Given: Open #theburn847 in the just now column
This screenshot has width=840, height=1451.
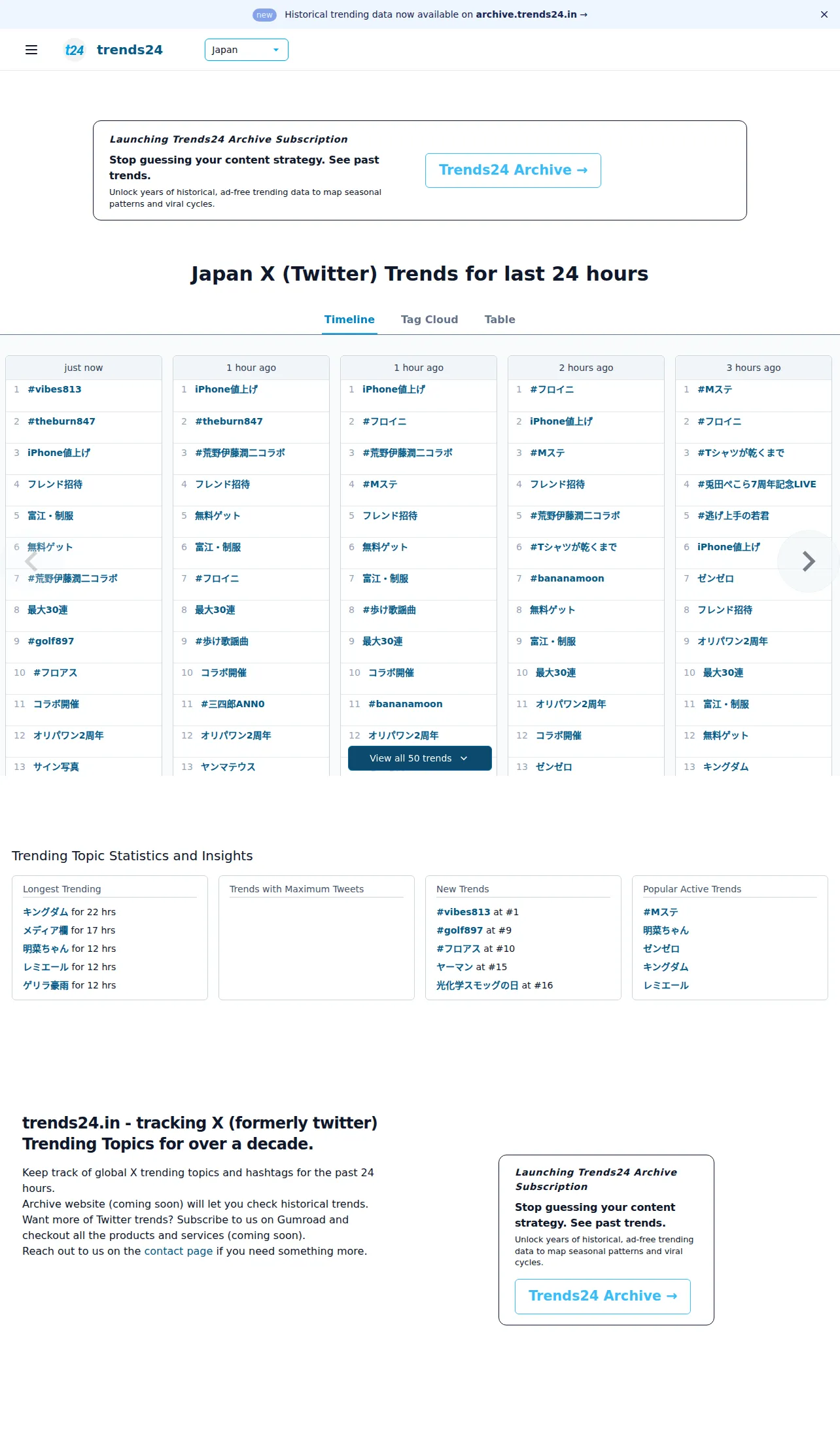Looking at the screenshot, I should point(61,421).
